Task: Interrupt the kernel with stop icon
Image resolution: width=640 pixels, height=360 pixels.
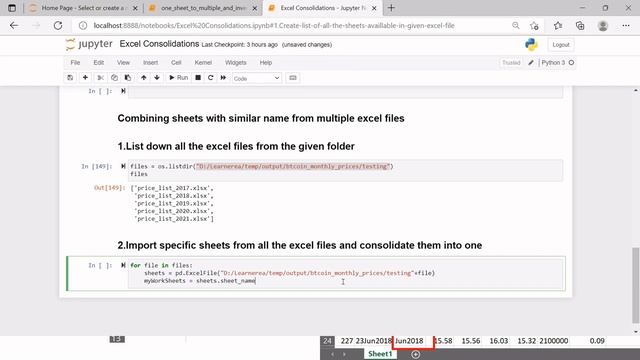Action: (x=198, y=78)
